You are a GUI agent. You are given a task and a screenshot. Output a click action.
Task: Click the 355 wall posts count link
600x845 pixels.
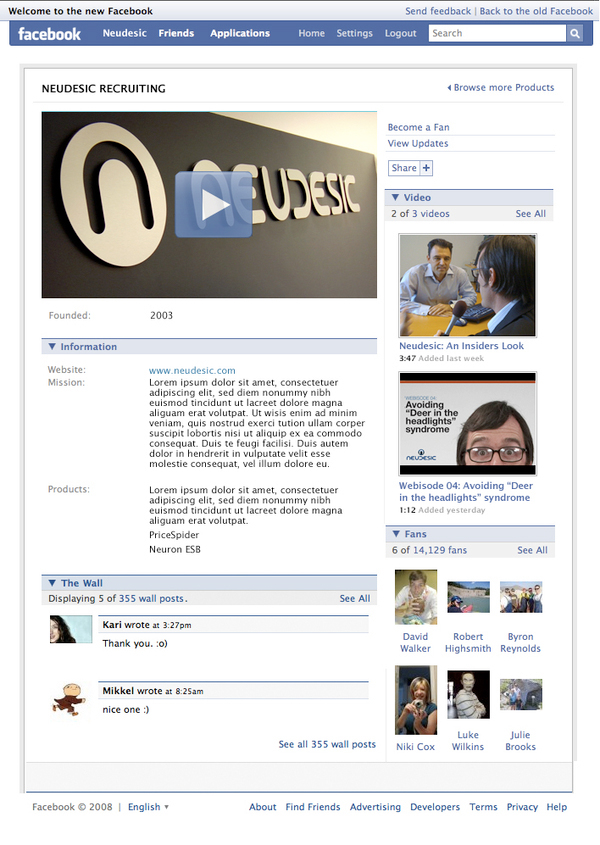pyautogui.click(x=151, y=598)
